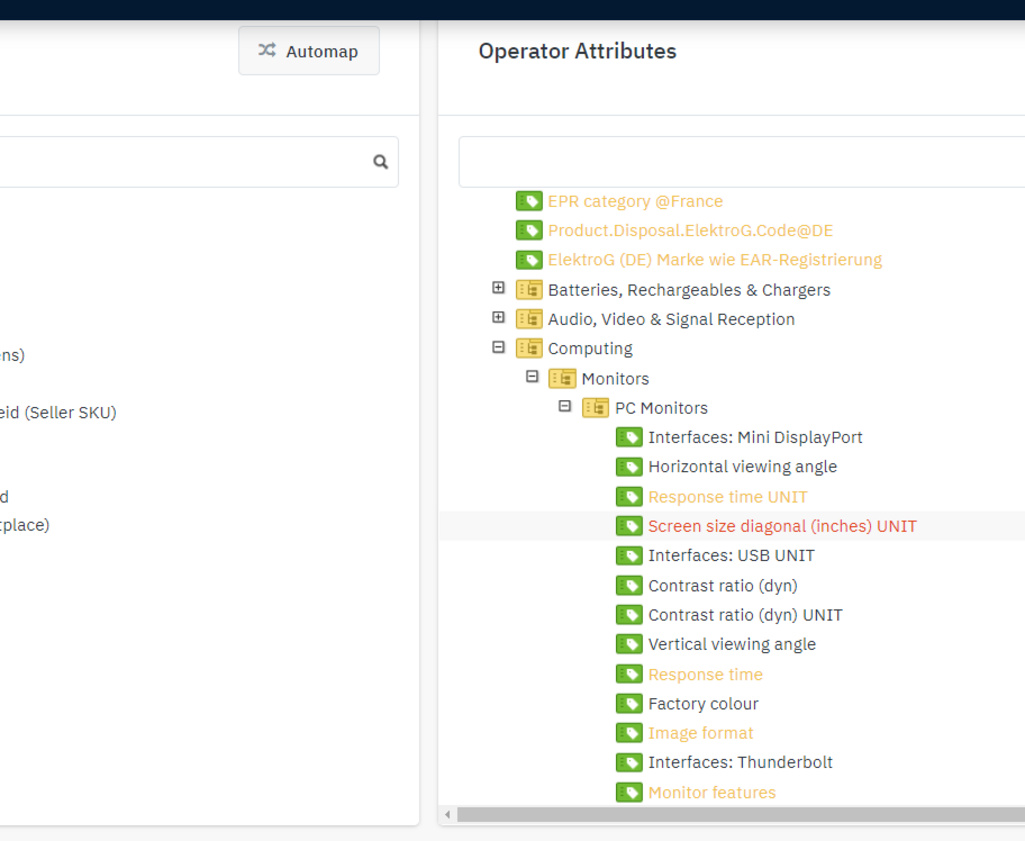Image resolution: width=1025 pixels, height=841 pixels.
Task: Select EPR category @France attribute
Action: coord(635,201)
